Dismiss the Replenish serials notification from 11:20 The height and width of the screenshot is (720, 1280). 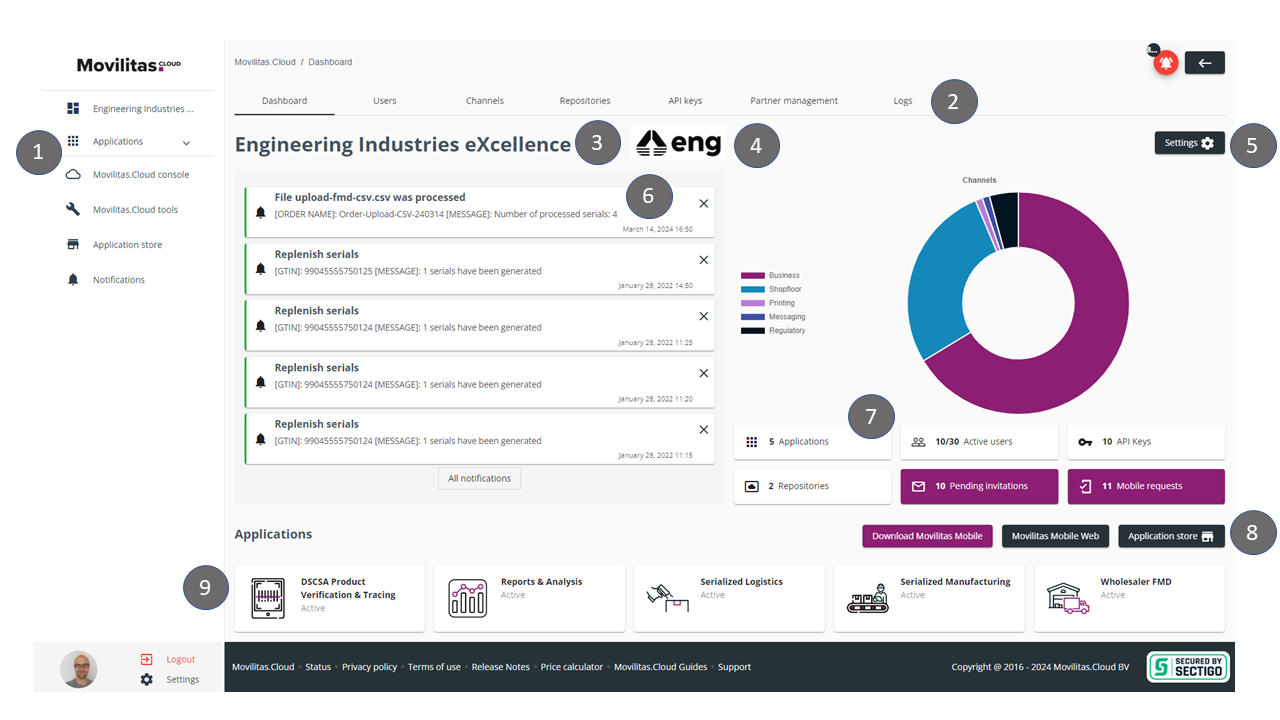pos(704,373)
